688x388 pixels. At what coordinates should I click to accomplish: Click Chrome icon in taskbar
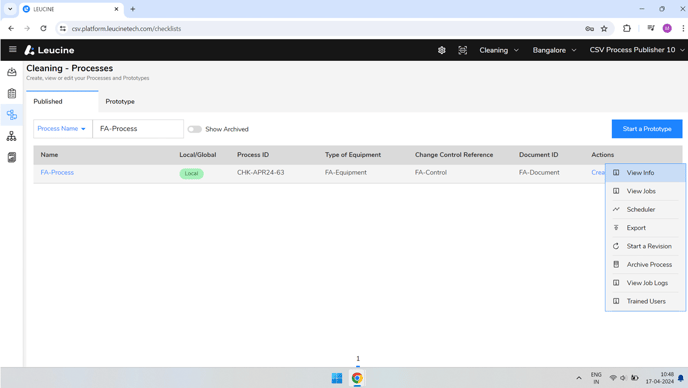[357, 378]
